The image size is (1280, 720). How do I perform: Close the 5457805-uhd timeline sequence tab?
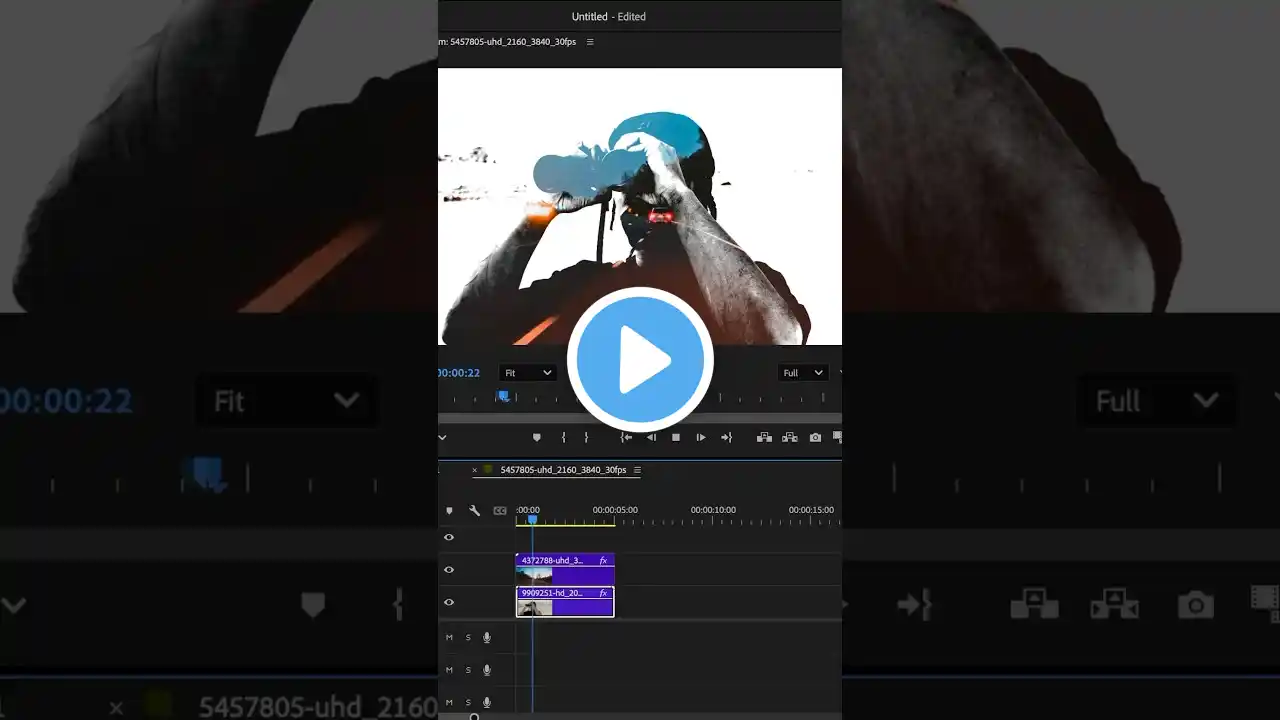[x=475, y=470]
